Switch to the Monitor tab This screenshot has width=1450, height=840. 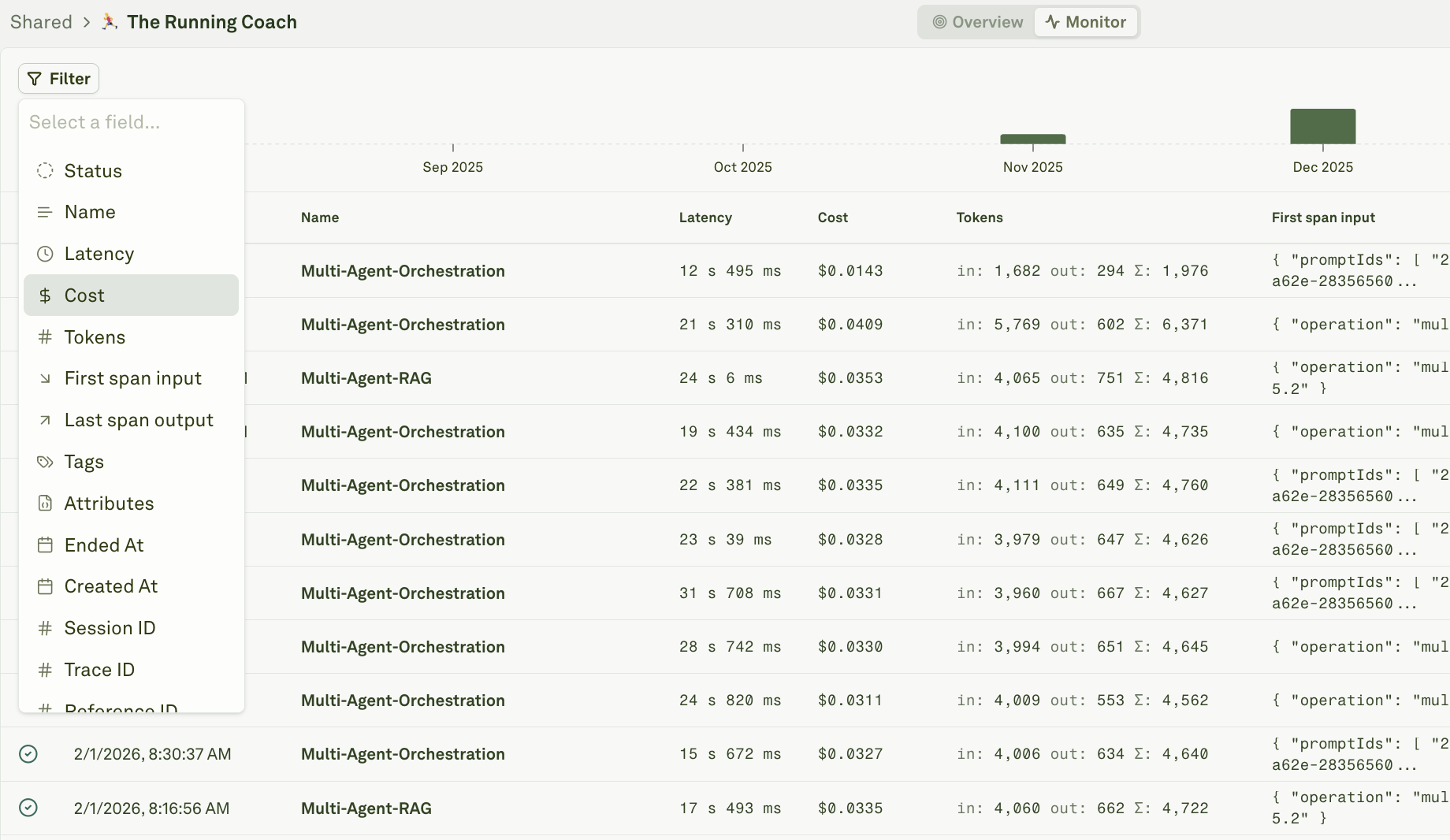[x=1086, y=21]
